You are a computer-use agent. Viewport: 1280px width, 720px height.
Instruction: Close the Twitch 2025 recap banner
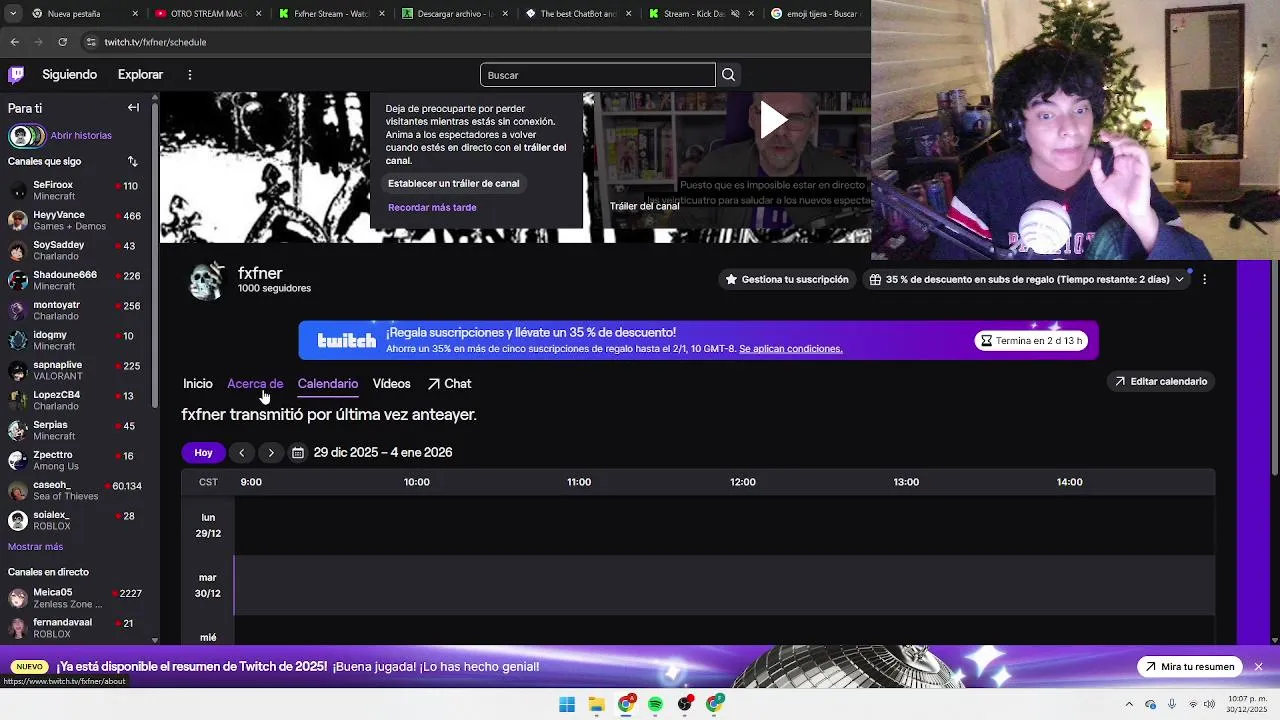1258,667
